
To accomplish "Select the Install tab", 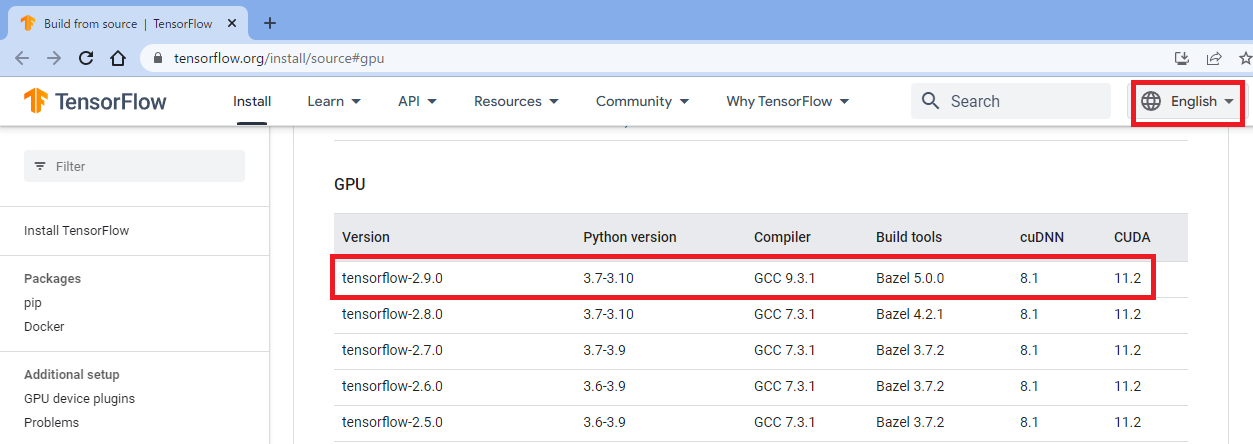I will (252, 101).
